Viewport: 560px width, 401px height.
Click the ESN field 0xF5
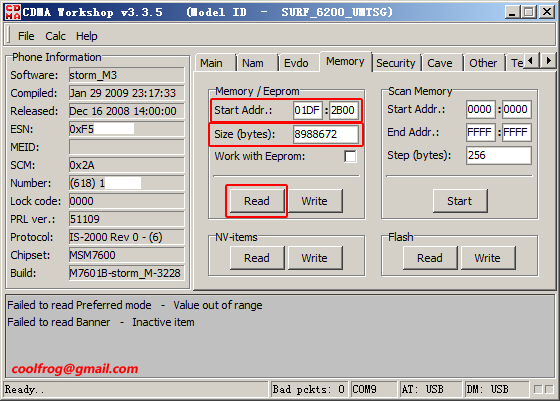coord(126,129)
